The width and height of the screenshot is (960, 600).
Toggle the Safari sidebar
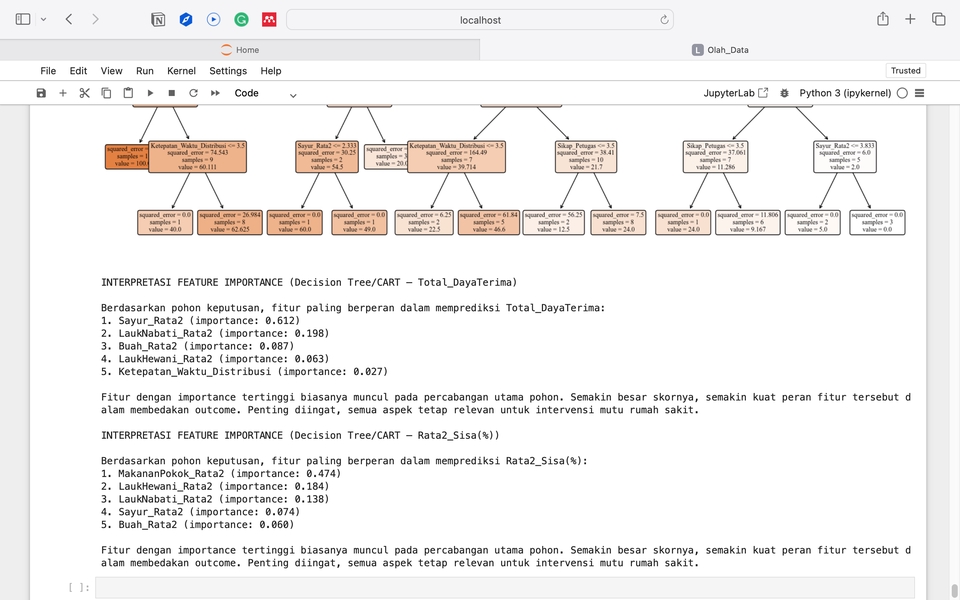pyautogui.click(x=23, y=19)
